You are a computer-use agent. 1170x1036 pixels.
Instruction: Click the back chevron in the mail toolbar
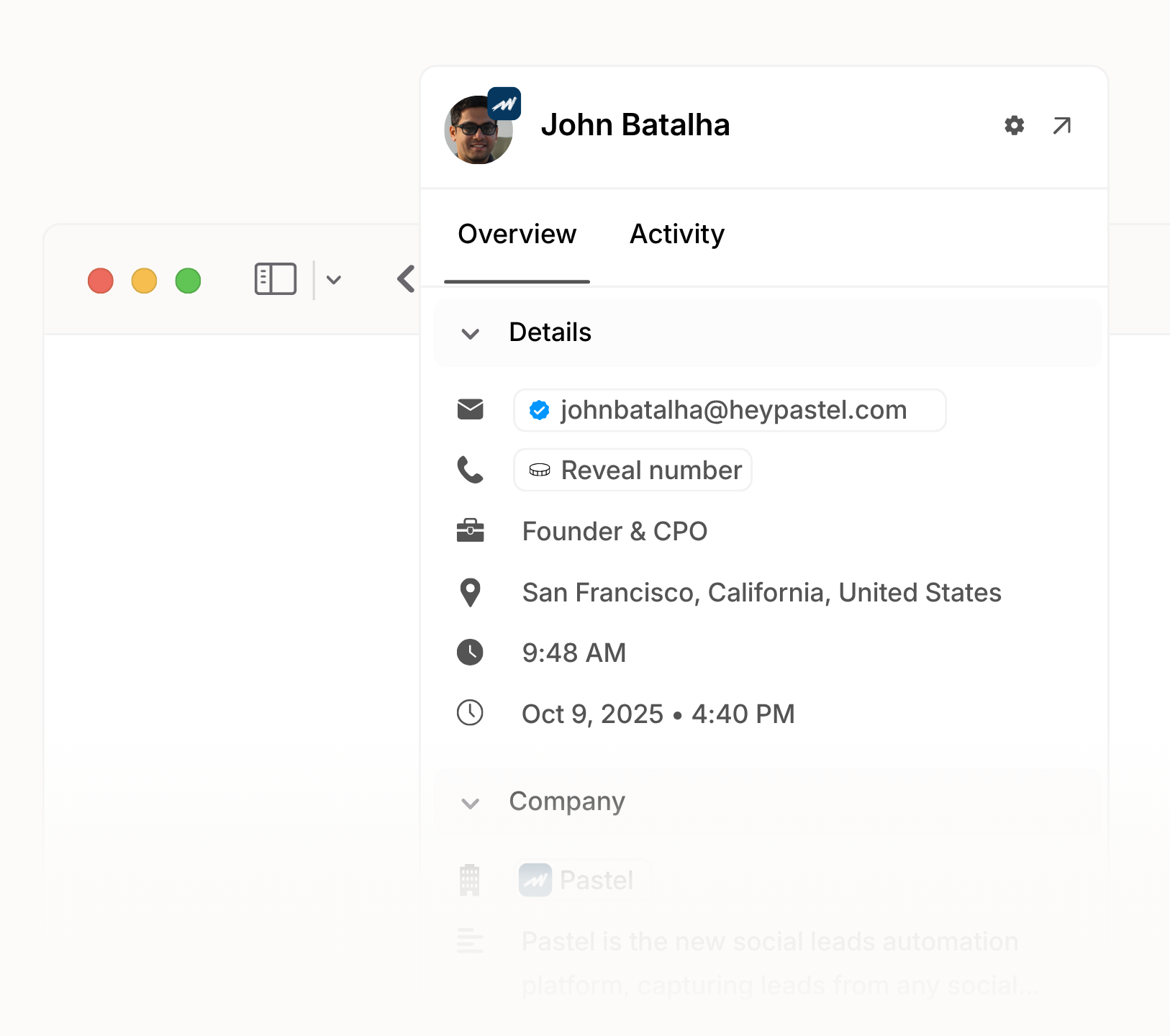405,279
